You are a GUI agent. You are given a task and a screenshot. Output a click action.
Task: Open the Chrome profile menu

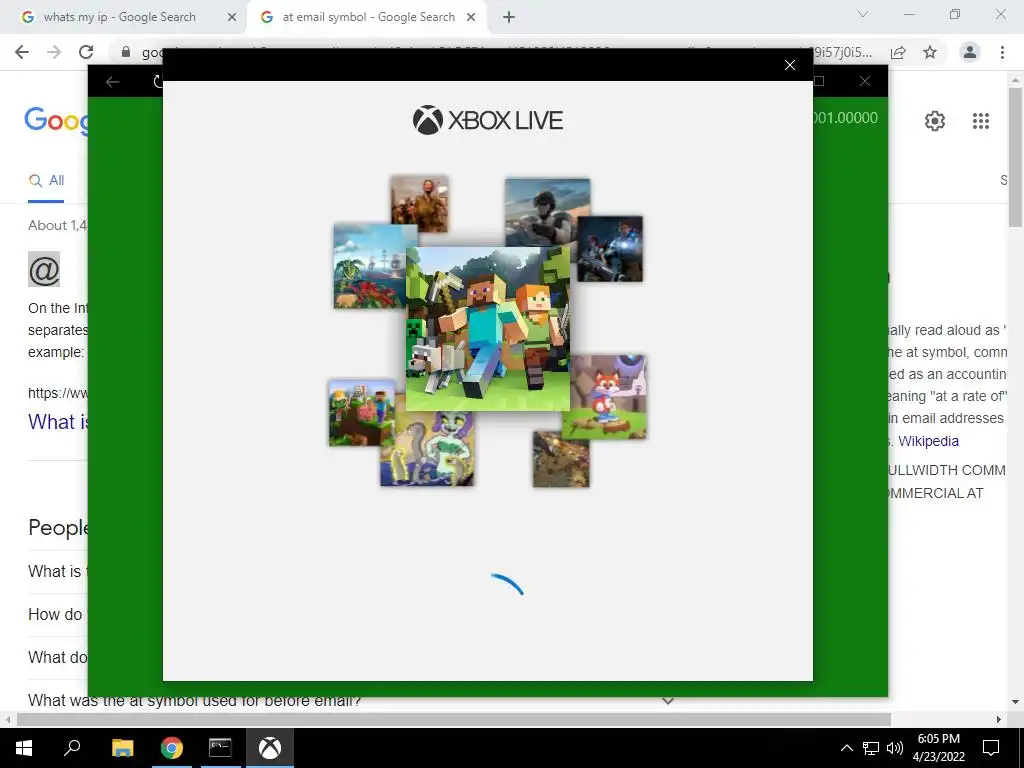(x=970, y=52)
